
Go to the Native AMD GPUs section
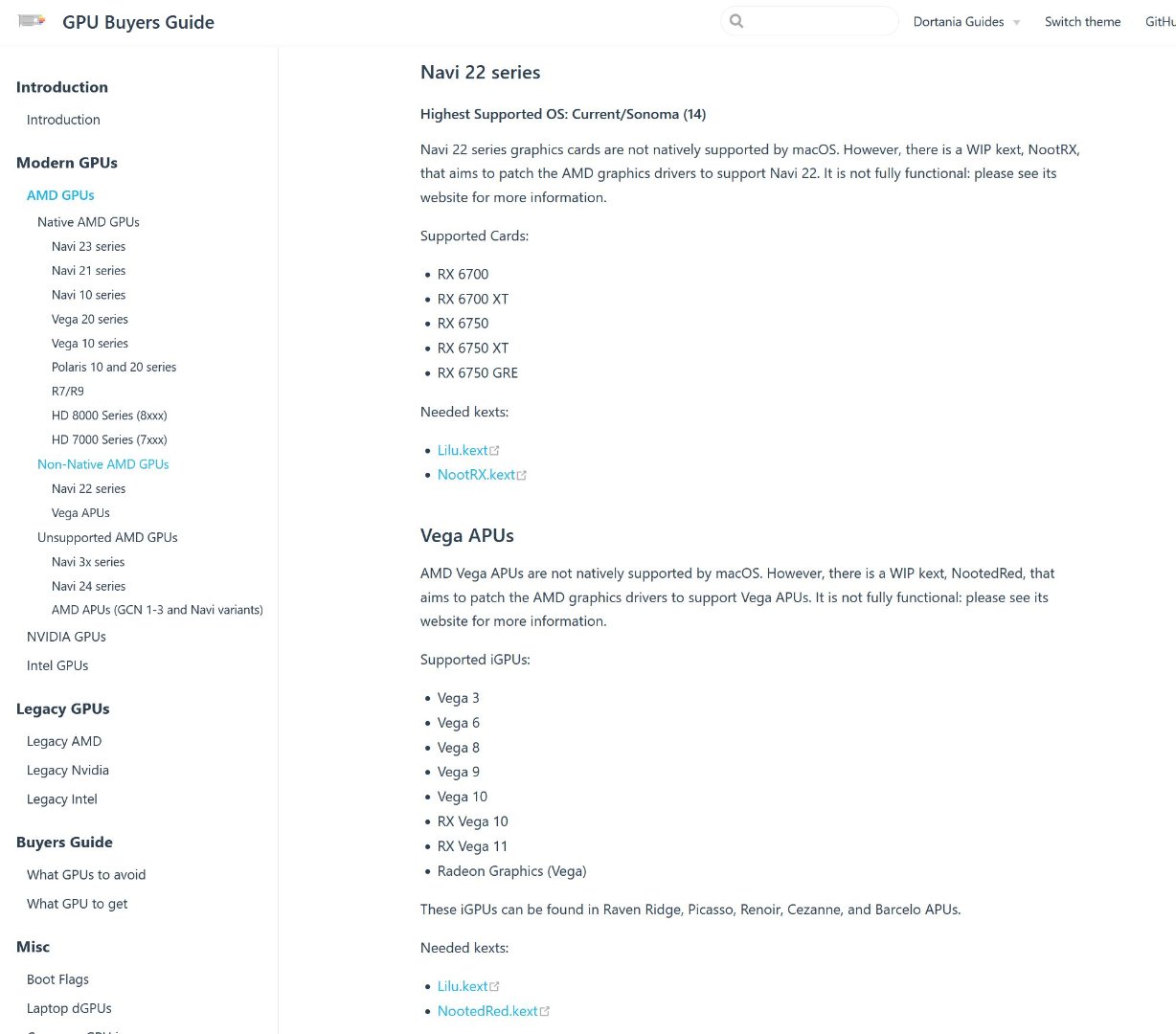[x=88, y=222]
